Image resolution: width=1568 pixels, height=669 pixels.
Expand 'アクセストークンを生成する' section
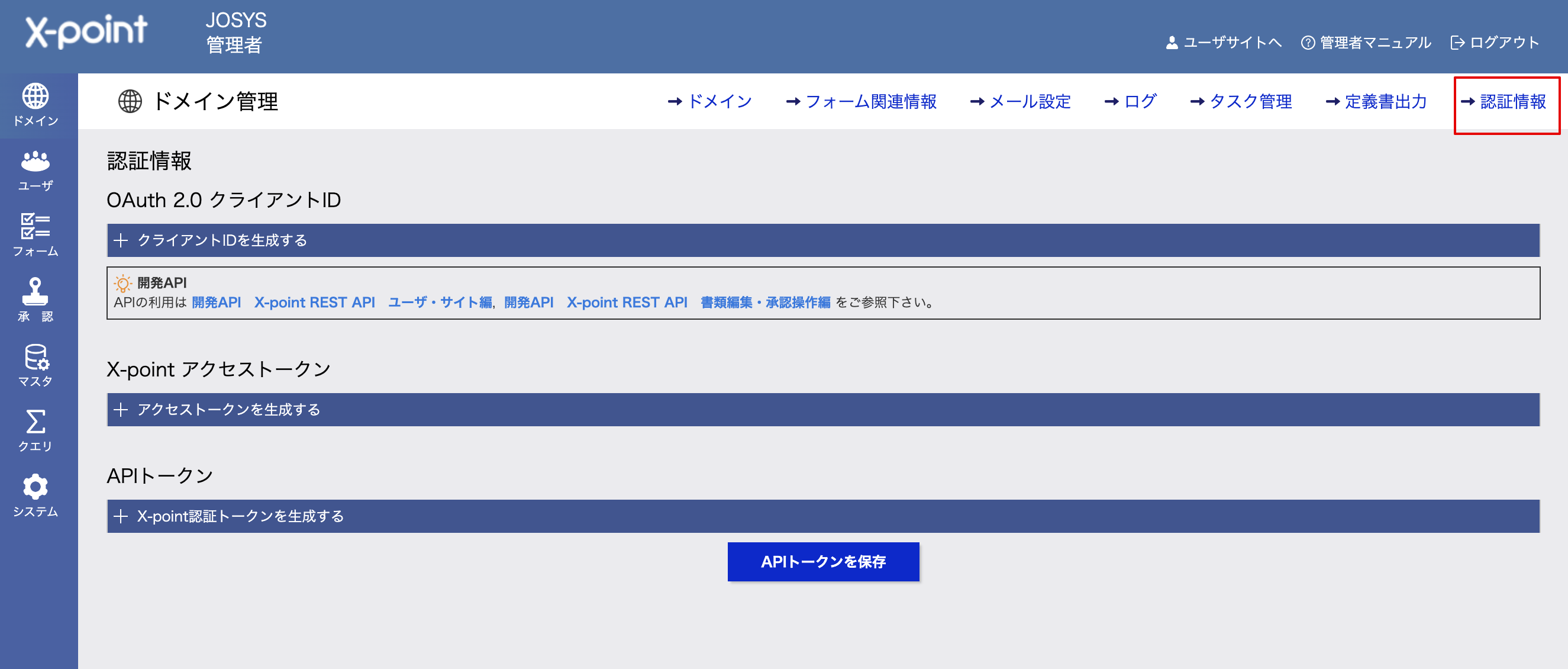pyautogui.click(x=228, y=410)
